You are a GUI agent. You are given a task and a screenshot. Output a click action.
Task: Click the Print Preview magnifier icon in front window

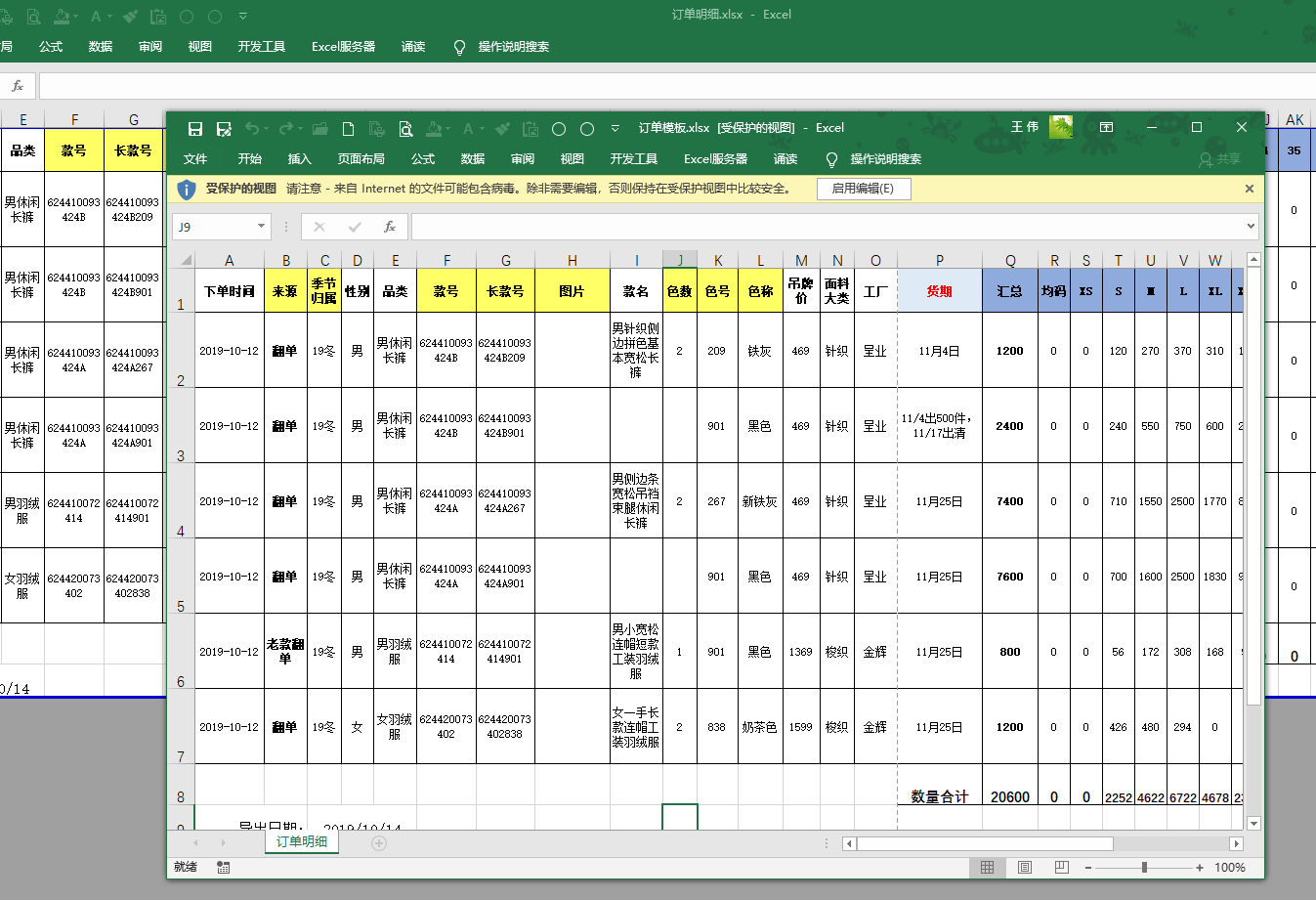(405, 128)
